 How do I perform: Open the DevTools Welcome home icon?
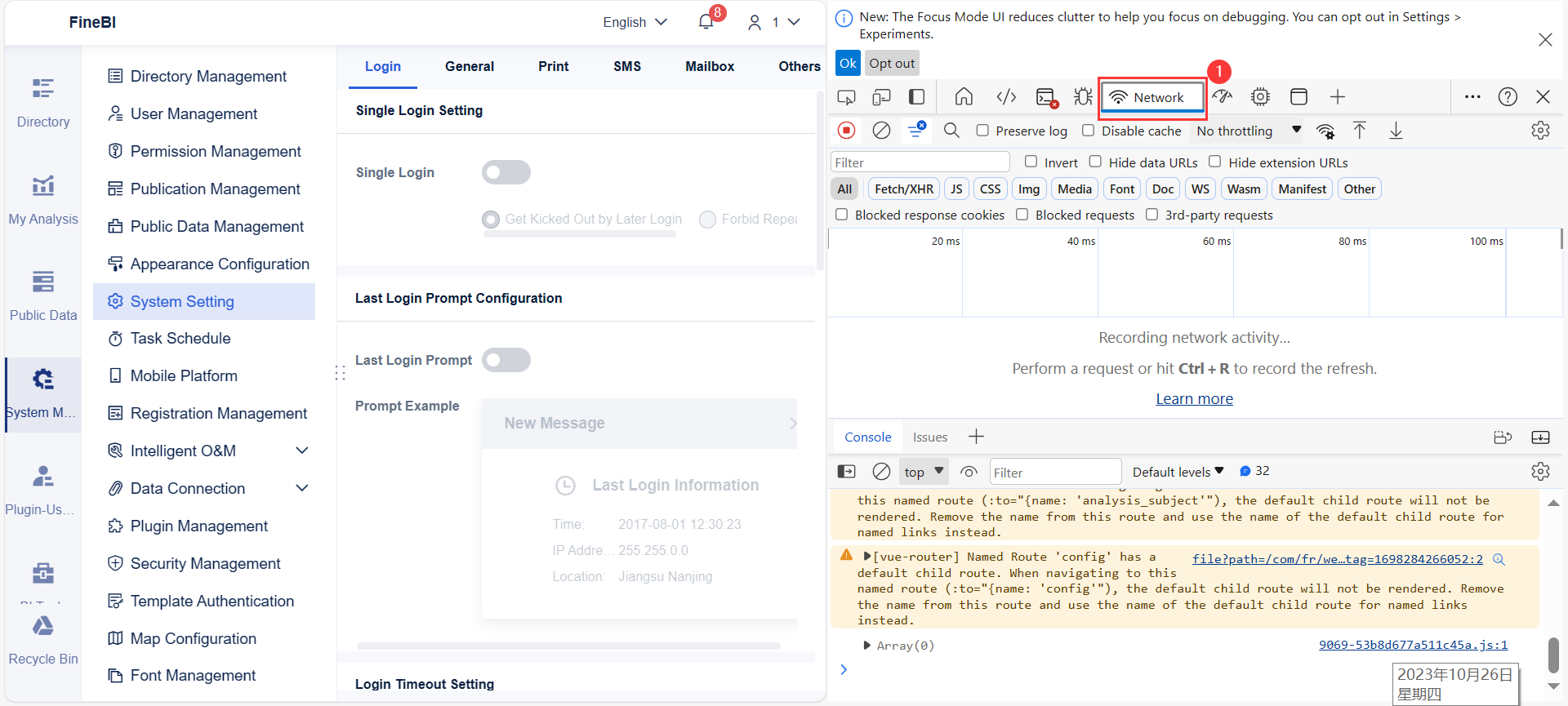[964, 97]
